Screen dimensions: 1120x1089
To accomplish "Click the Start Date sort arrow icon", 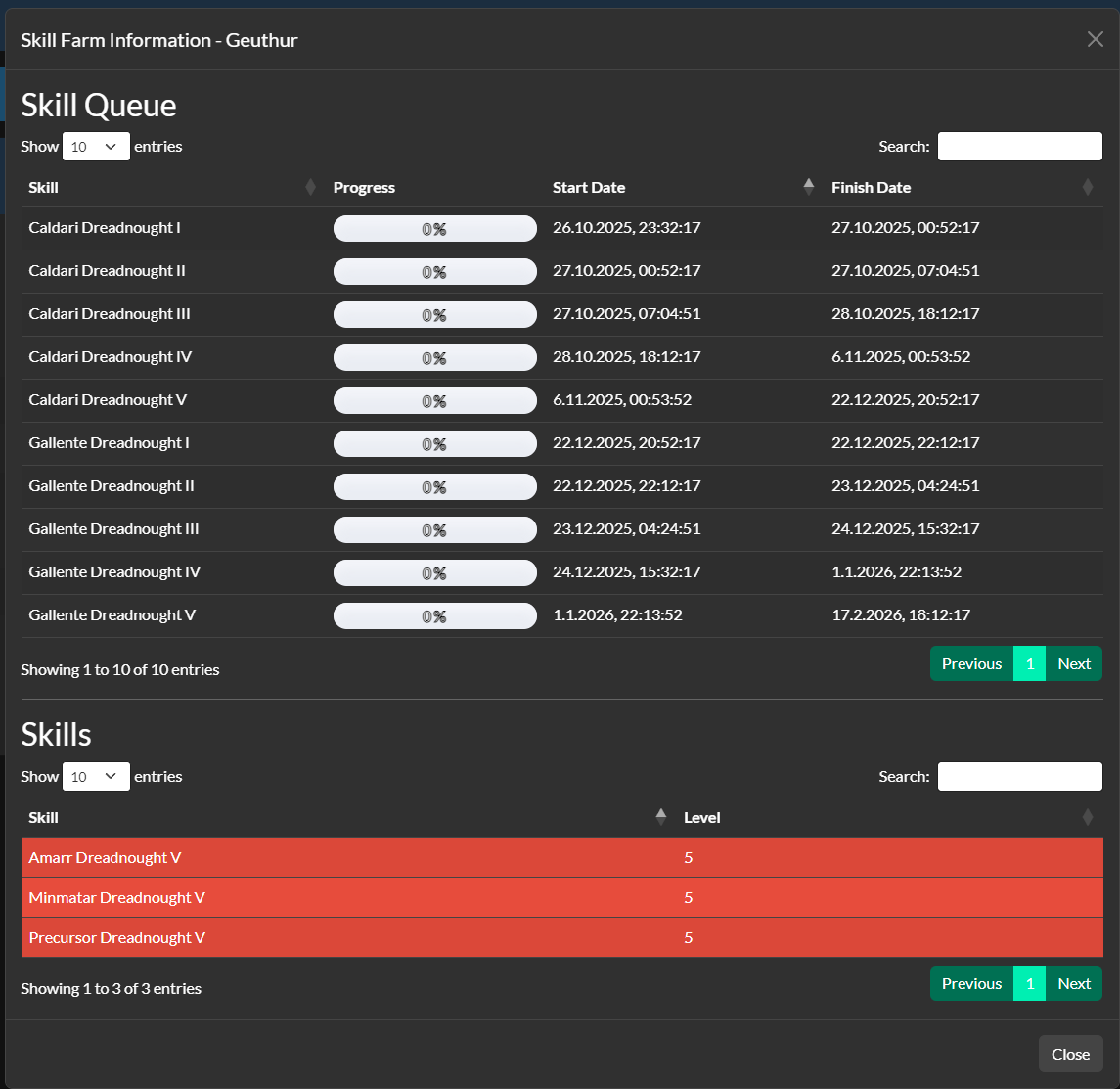I will coord(808,187).
